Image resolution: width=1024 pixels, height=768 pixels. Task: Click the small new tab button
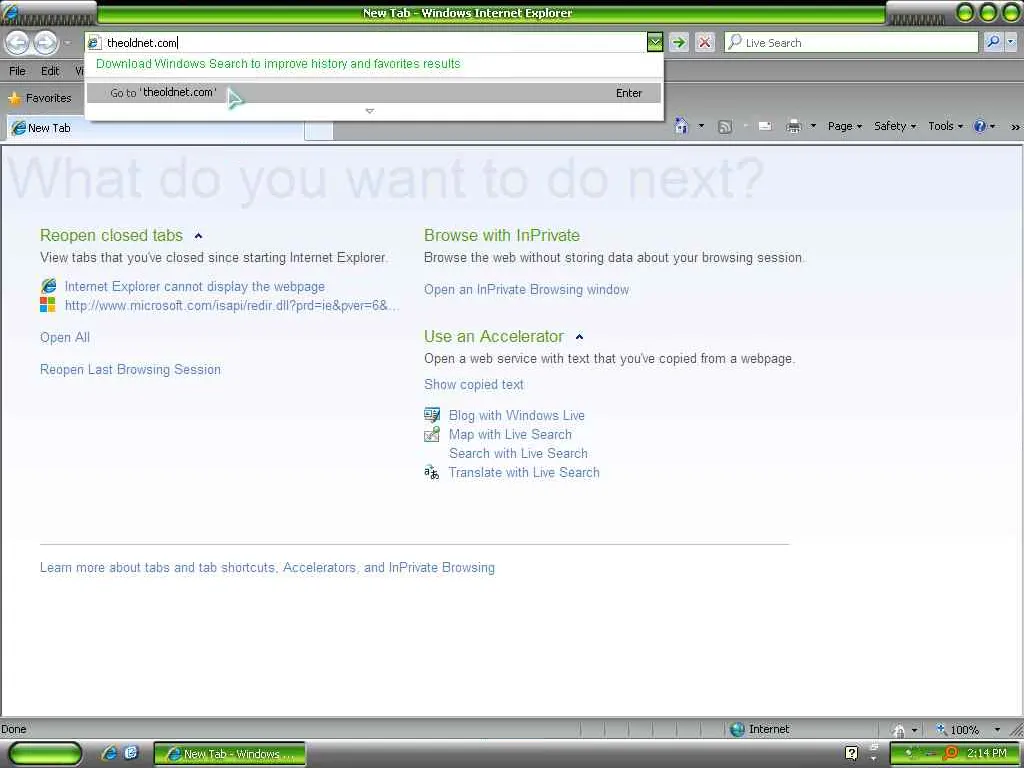click(x=319, y=130)
